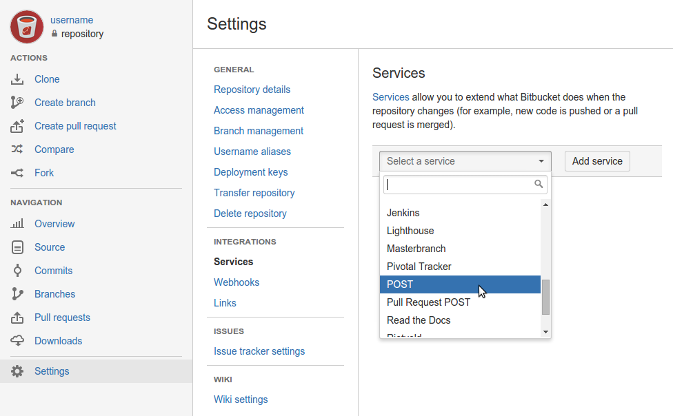Click the Source document icon
The width and height of the screenshot is (673, 416).
(17, 247)
